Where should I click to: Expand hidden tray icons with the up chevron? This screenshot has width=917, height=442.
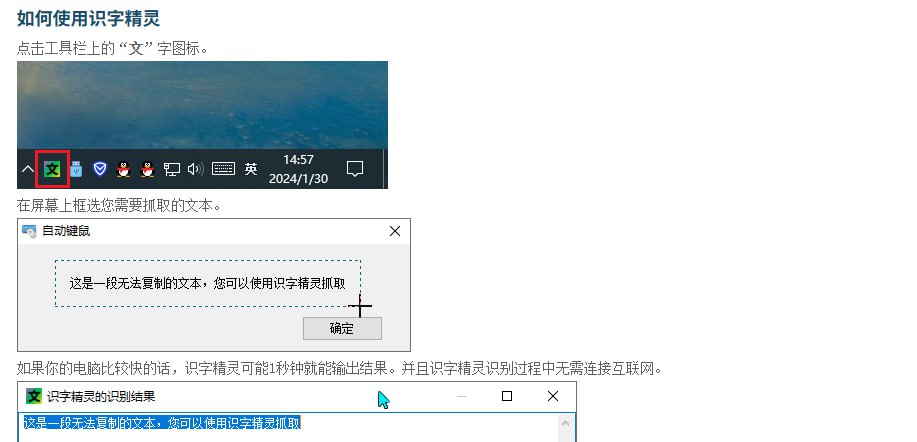pyautogui.click(x=27, y=170)
